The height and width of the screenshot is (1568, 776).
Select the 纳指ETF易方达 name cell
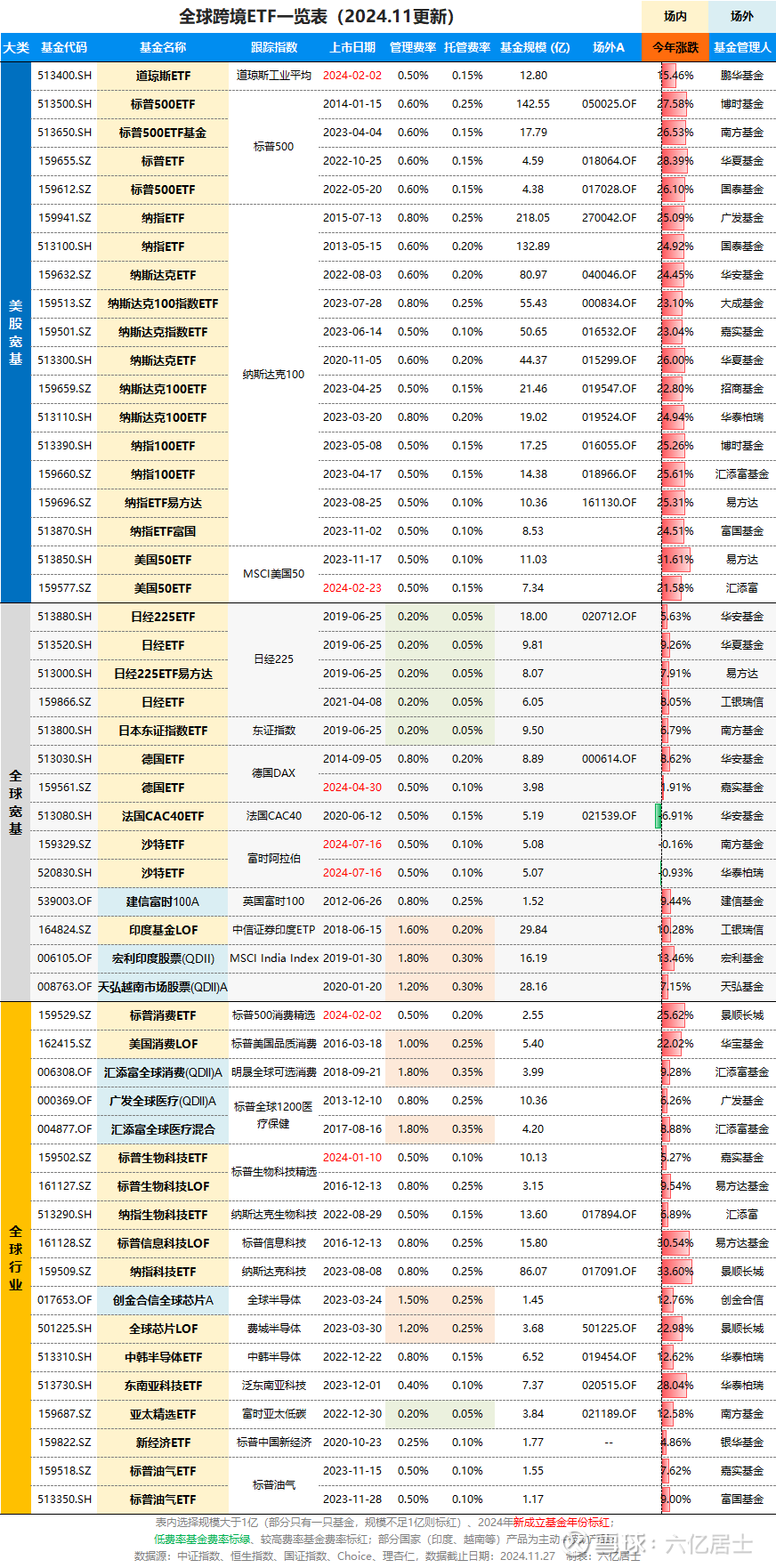pyautogui.click(x=163, y=503)
